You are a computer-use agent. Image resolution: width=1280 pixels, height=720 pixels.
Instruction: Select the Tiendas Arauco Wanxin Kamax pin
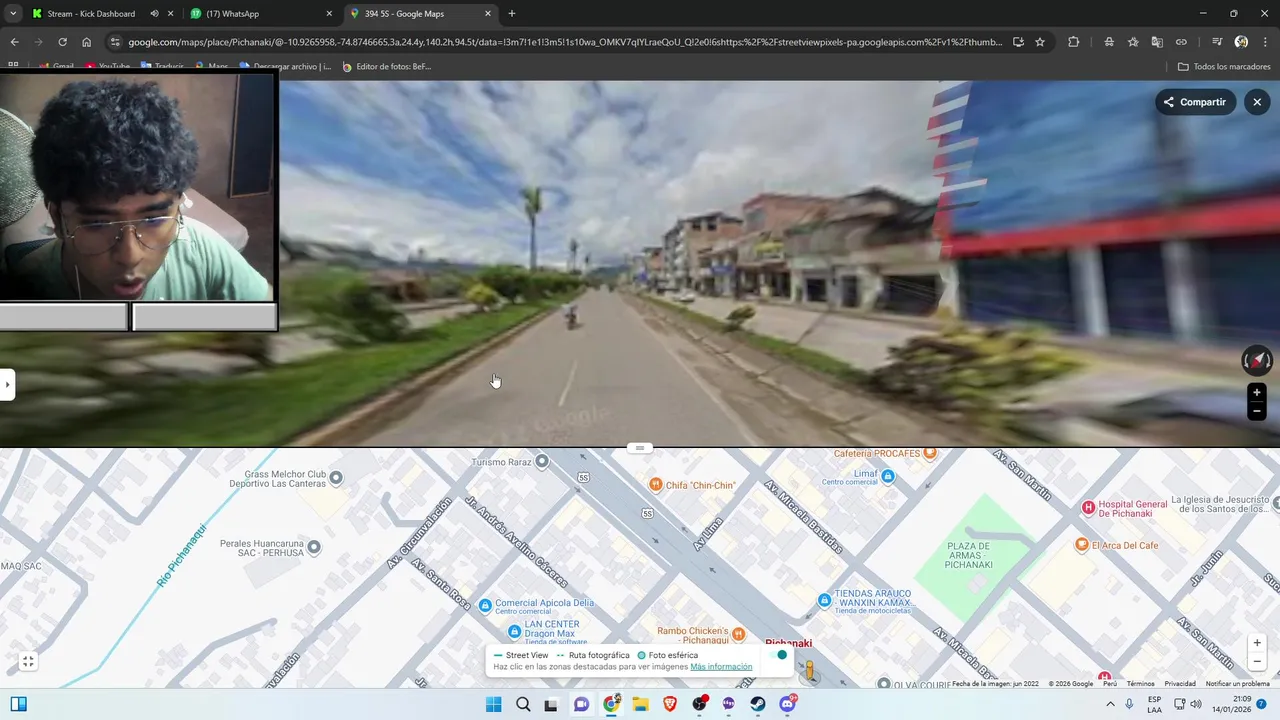point(824,600)
